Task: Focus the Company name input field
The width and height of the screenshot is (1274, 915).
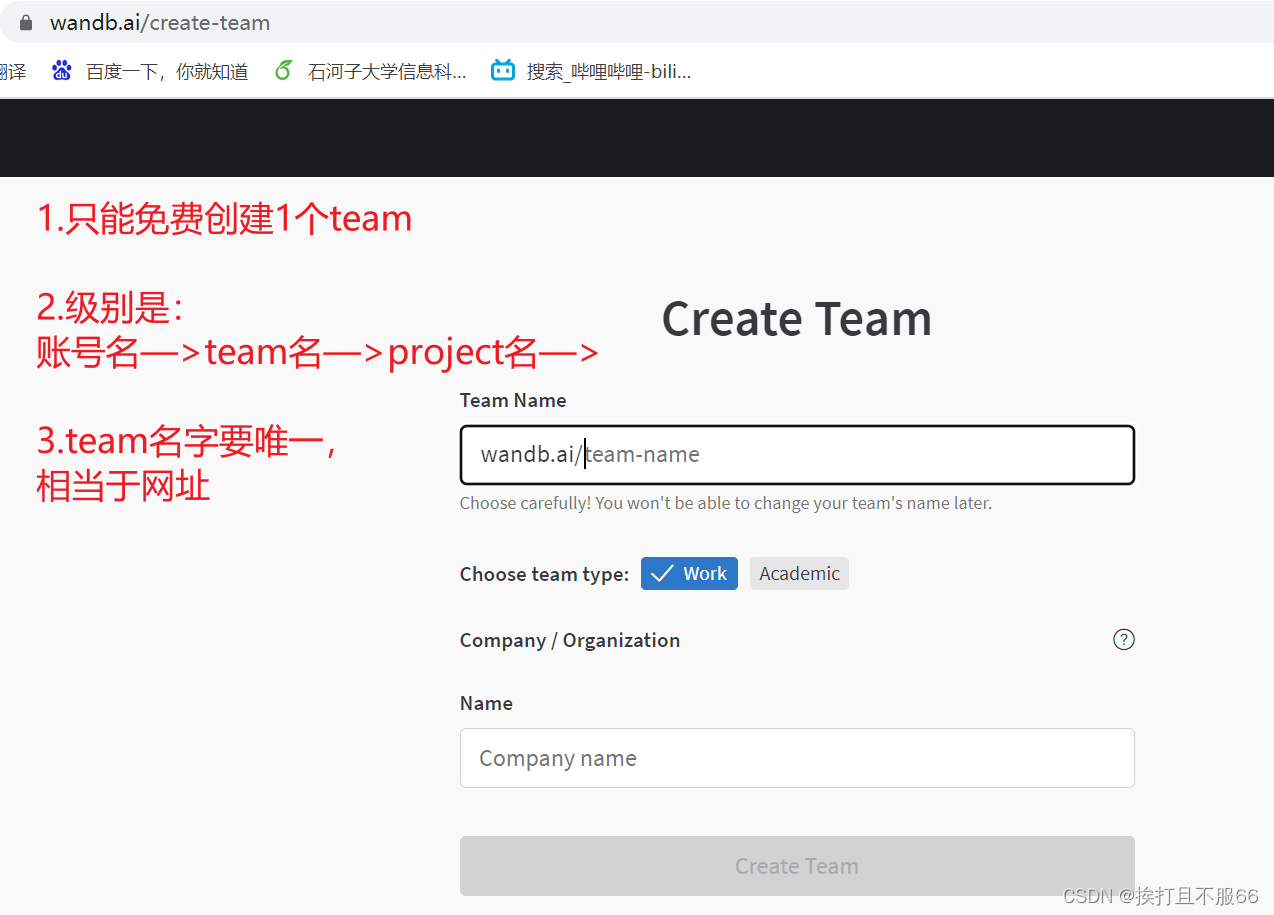Action: [x=797, y=758]
